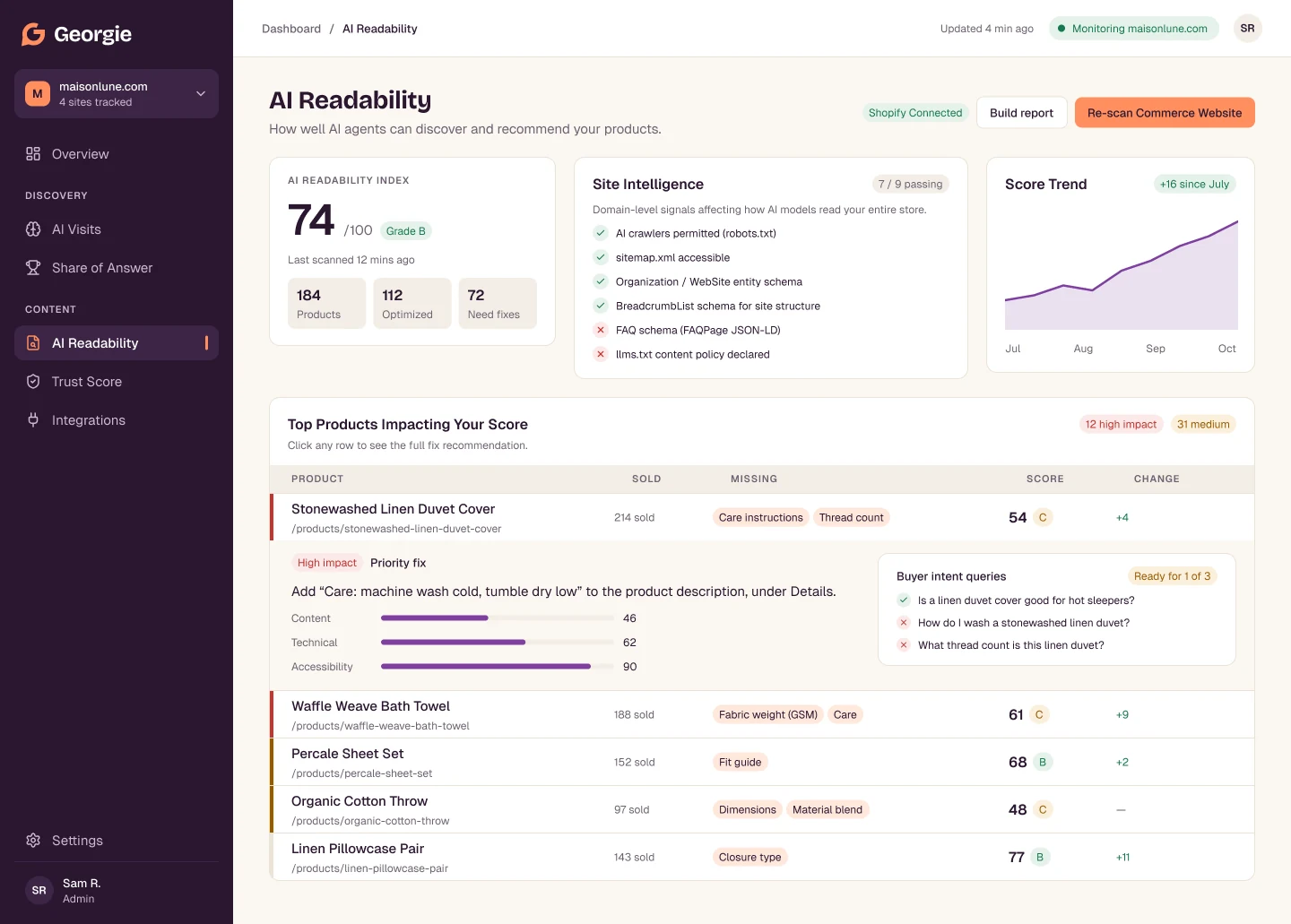This screenshot has height=924, width=1291.
Task: Click the Trust Score shield icon
Action: tap(33, 382)
